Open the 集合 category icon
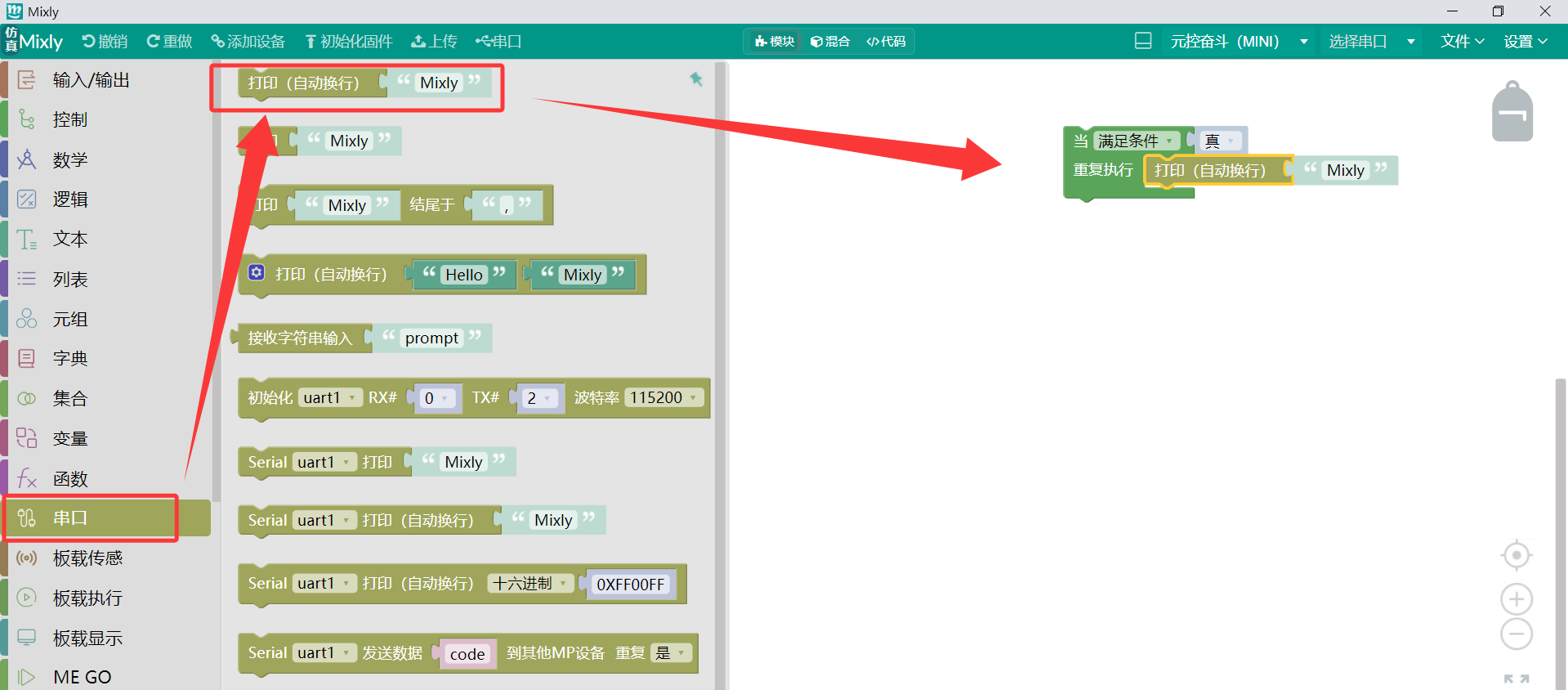This screenshot has width=1568, height=690. click(27, 398)
